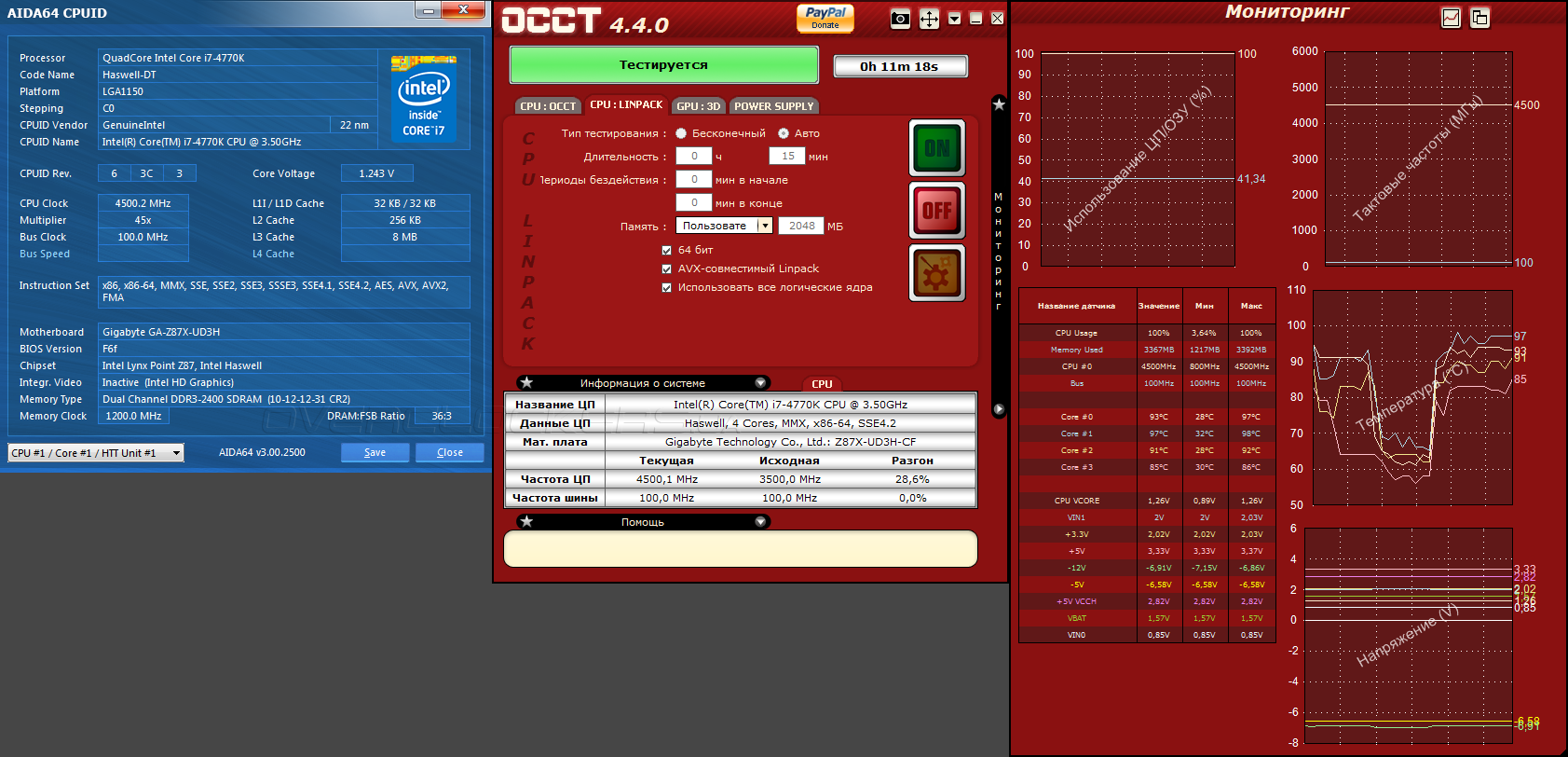This screenshot has width=1568, height=757.
Task: Click the Save button in AIDA64 CPUID
Action: coord(375,452)
